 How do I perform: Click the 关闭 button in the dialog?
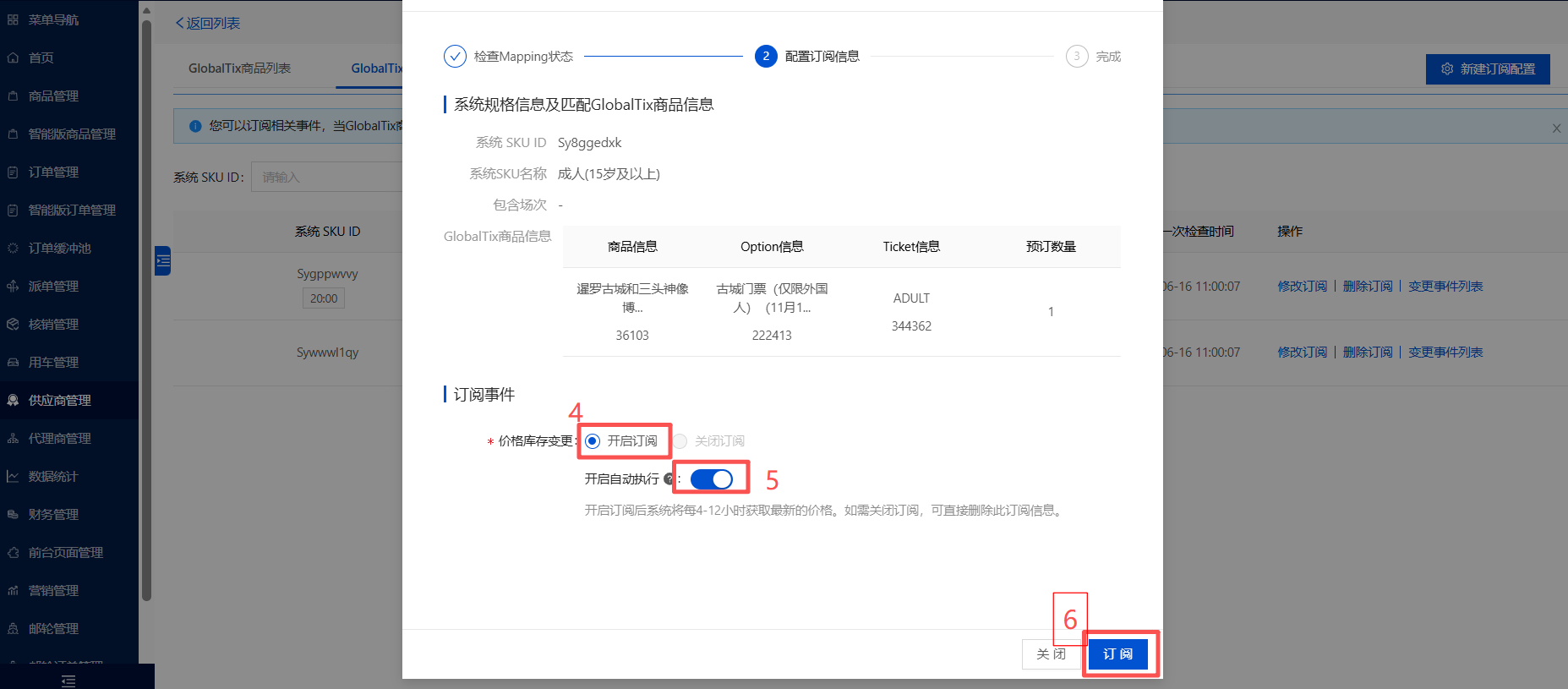point(1051,653)
